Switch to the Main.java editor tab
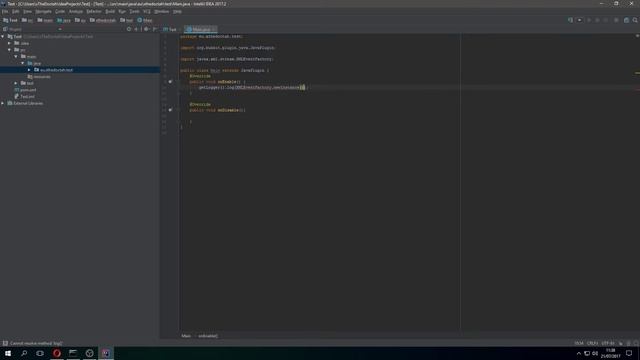 [200, 29]
